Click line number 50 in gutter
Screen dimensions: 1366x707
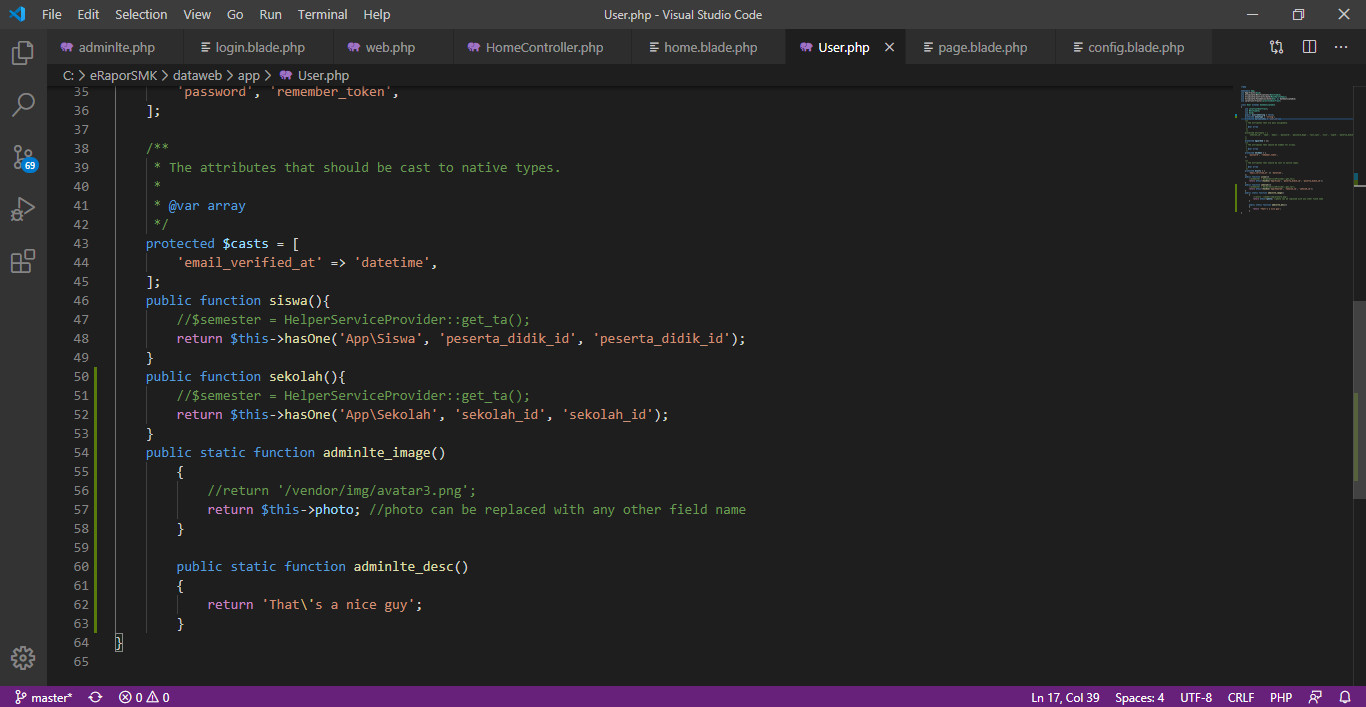81,376
